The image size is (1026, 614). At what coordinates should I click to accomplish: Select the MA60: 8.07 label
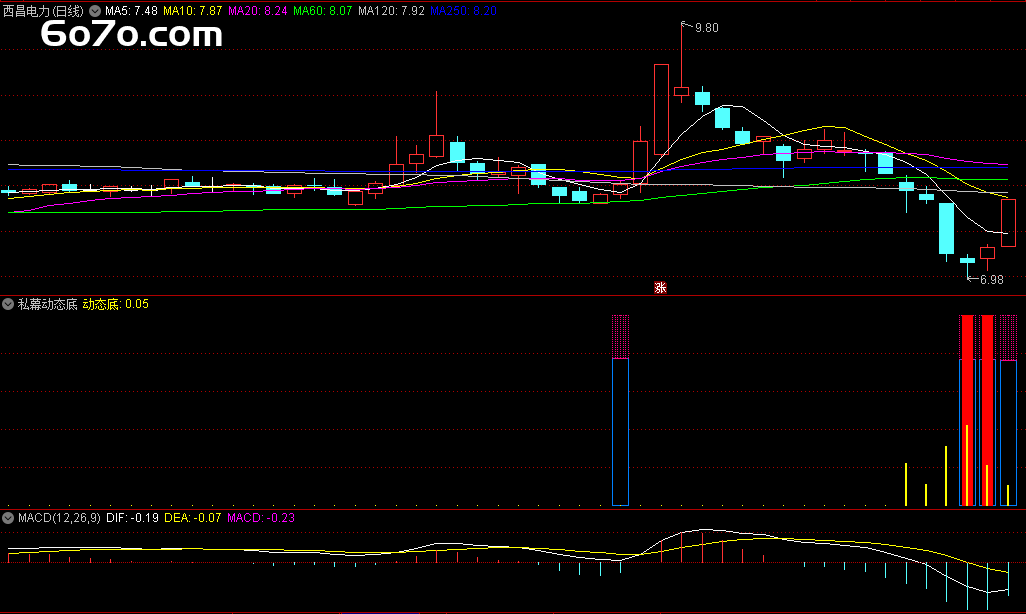pyautogui.click(x=322, y=11)
